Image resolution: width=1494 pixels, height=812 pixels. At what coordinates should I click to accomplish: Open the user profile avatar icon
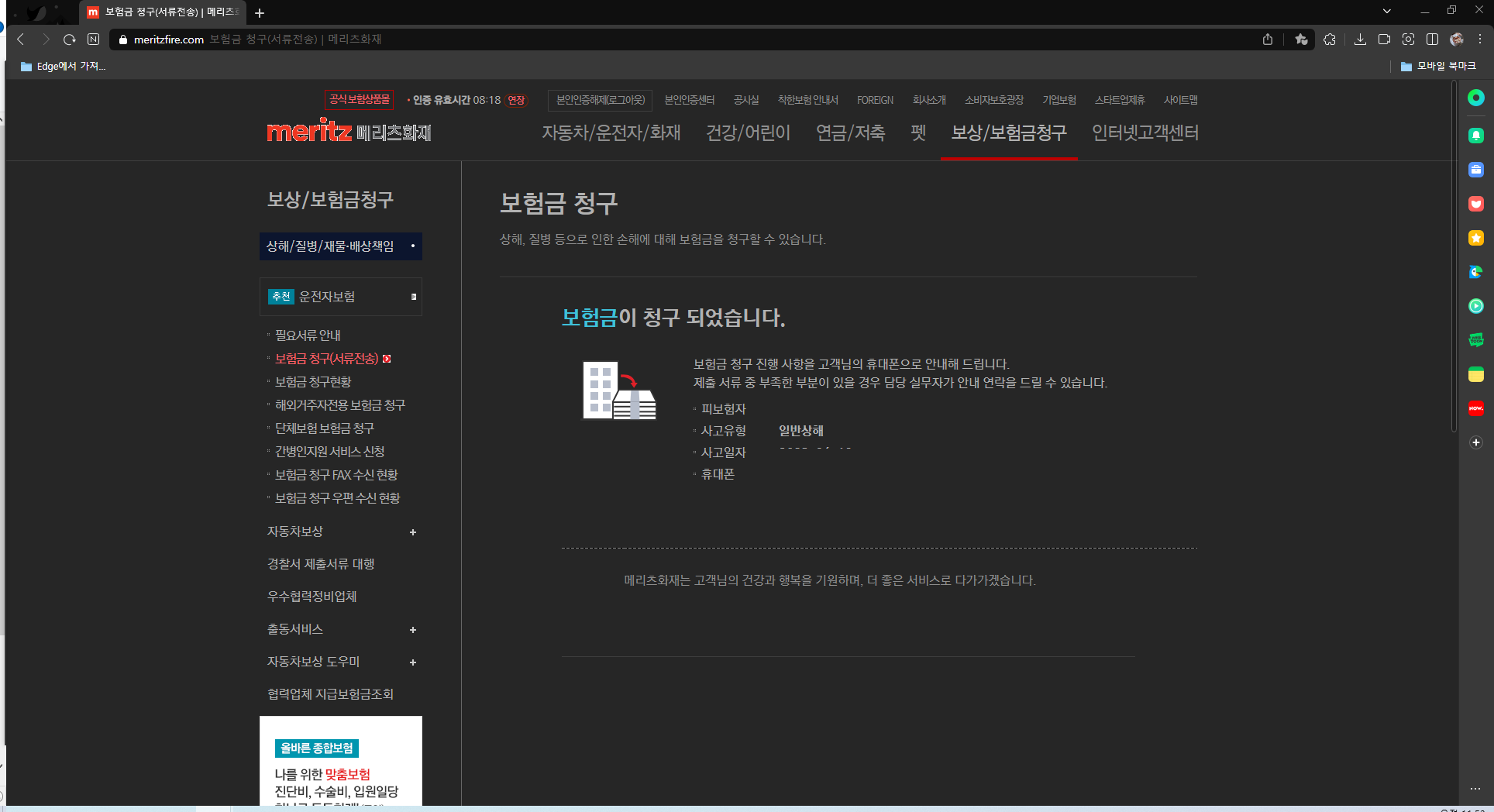[x=1457, y=40]
